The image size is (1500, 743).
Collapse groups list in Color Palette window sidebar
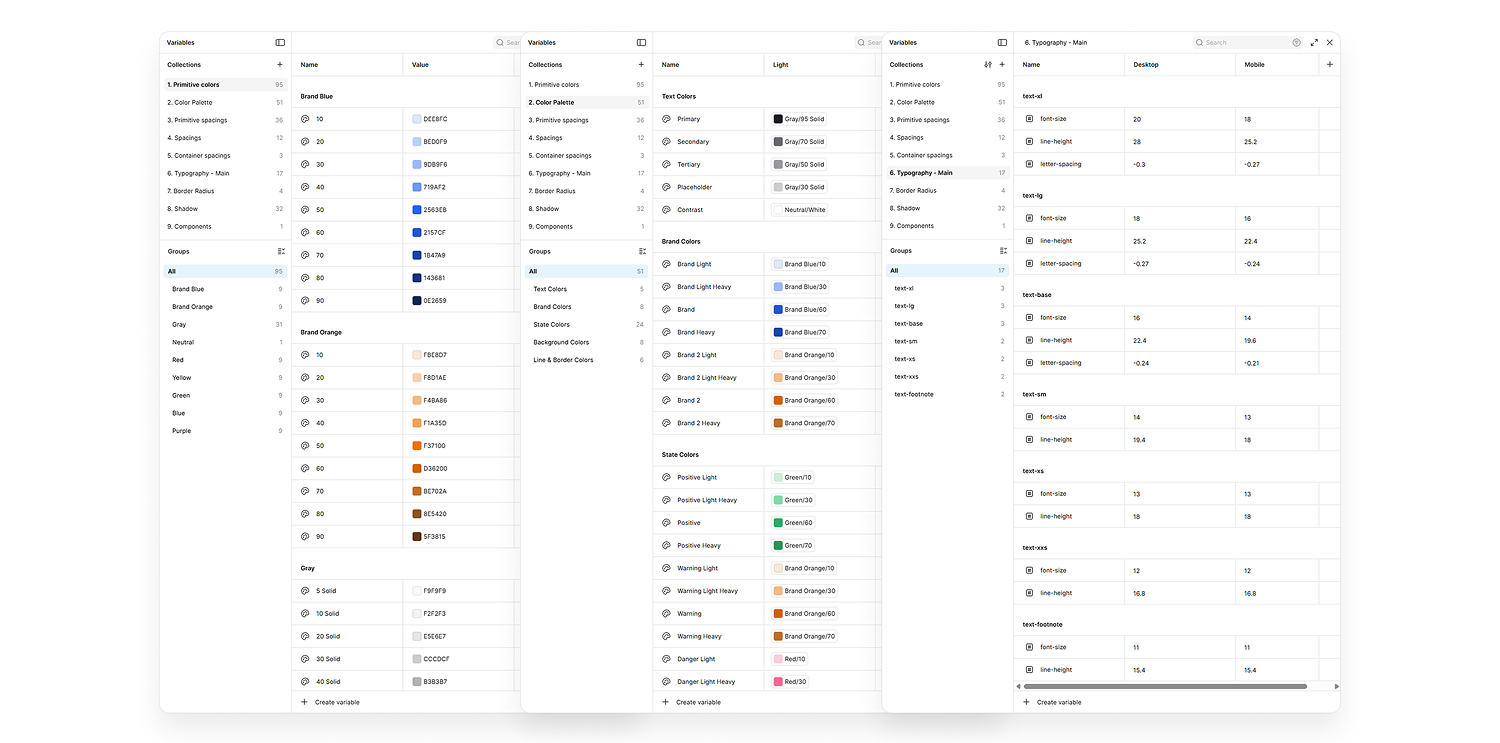[x=642, y=252]
